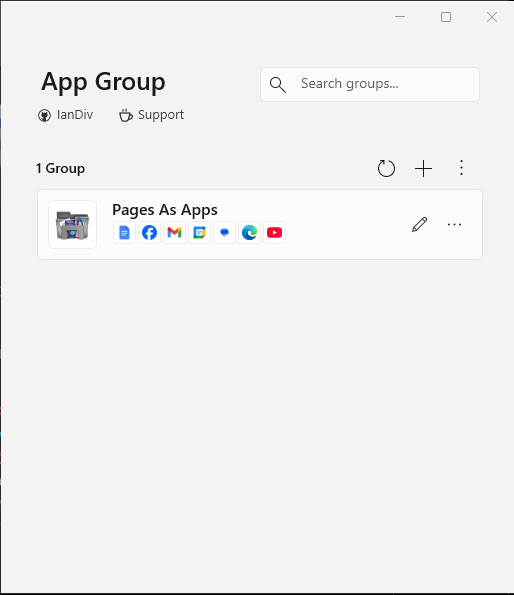Open the vertical three-dot options menu

[x=461, y=168]
